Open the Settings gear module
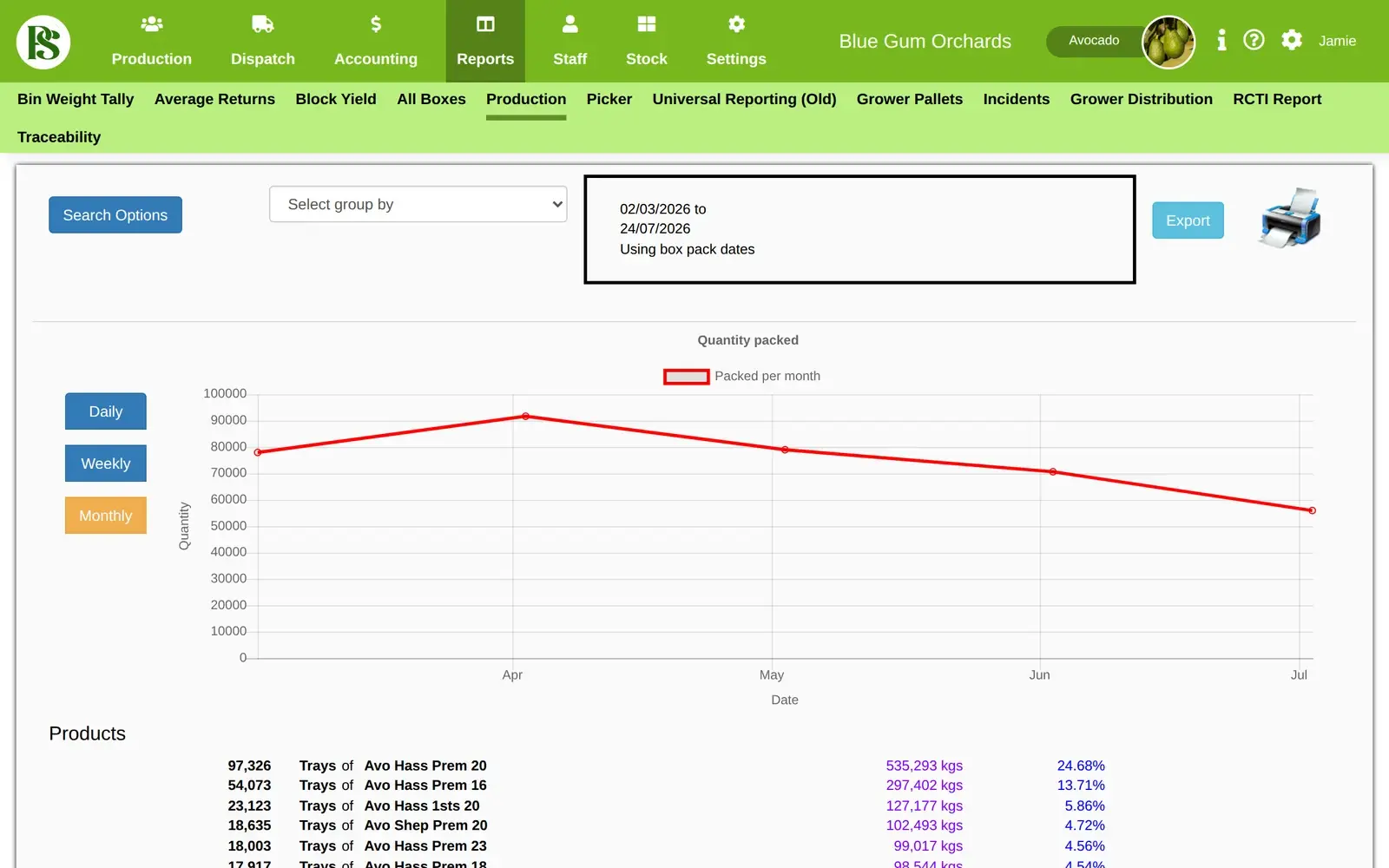The height and width of the screenshot is (868, 1389). pyautogui.click(x=736, y=41)
